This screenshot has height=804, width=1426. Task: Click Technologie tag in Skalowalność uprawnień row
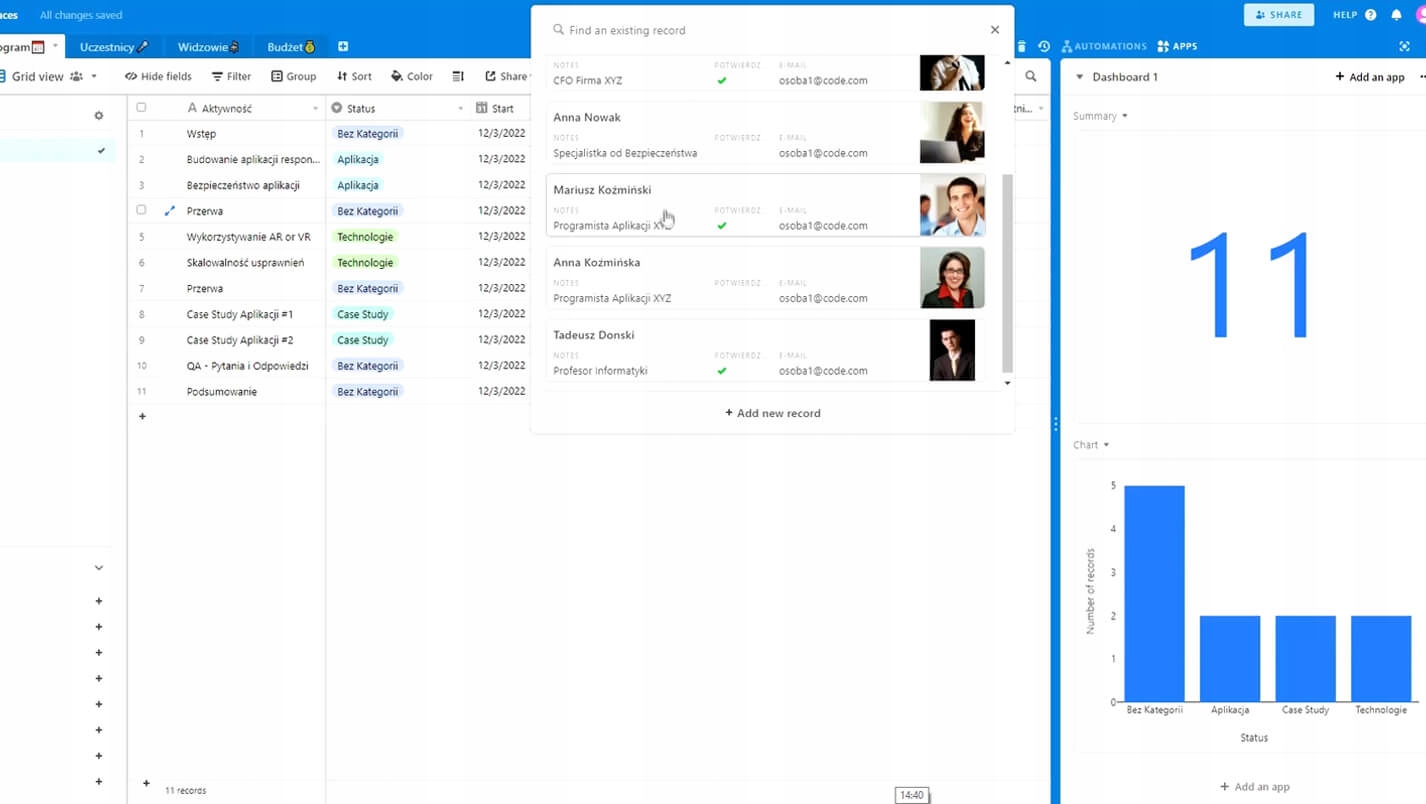click(x=365, y=263)
